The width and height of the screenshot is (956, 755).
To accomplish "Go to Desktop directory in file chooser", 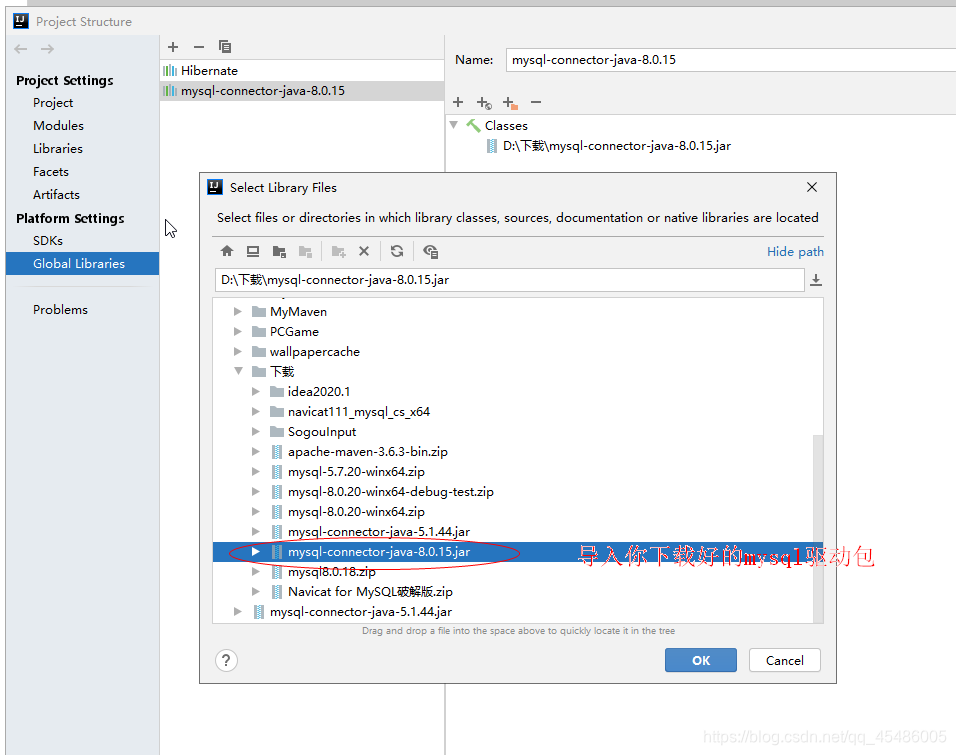I will [253, 251].
